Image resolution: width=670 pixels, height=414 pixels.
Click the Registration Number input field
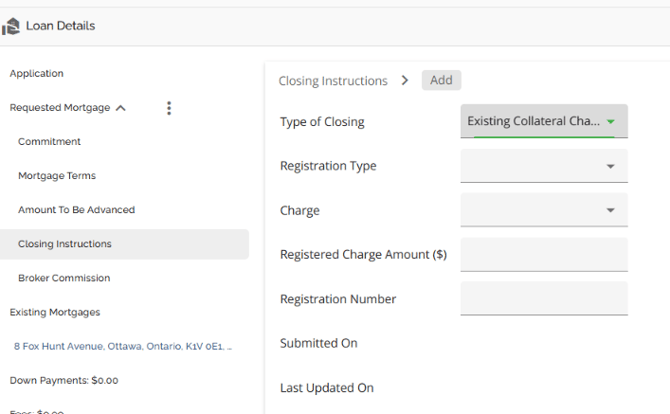point(544,298)
